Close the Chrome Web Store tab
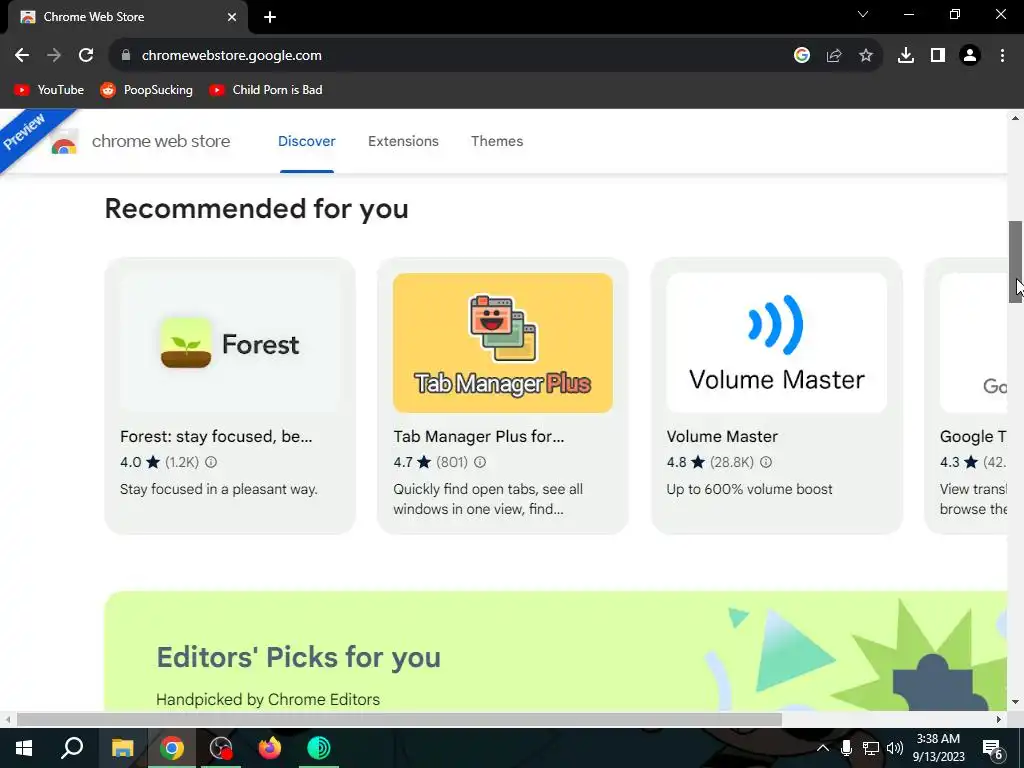The height and width of the screenshot is (768, 1024). 232,17
